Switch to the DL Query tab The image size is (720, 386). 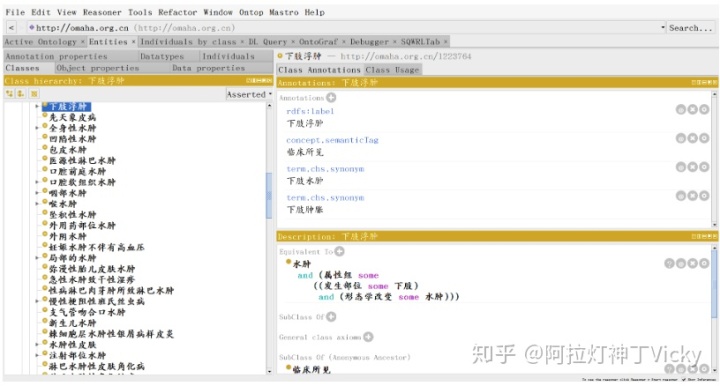coord(268,42)
